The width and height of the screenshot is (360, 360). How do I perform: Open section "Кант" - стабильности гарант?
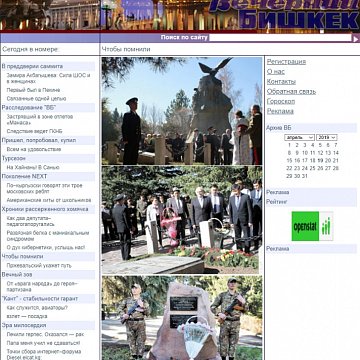pyautogui.click(x=40, y=299)
